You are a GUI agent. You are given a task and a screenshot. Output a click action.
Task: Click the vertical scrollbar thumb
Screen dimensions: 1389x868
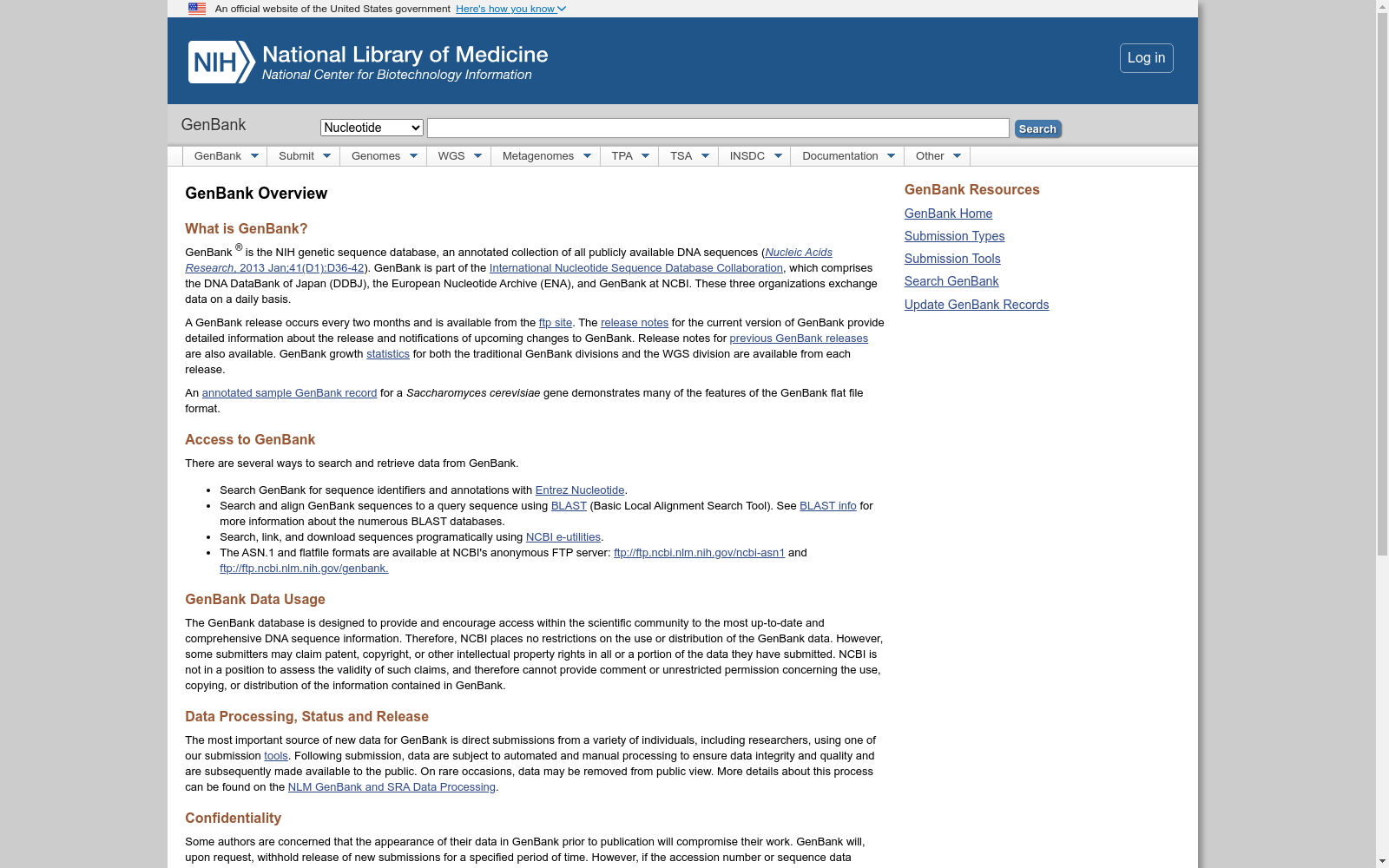tap(1382, 283)
